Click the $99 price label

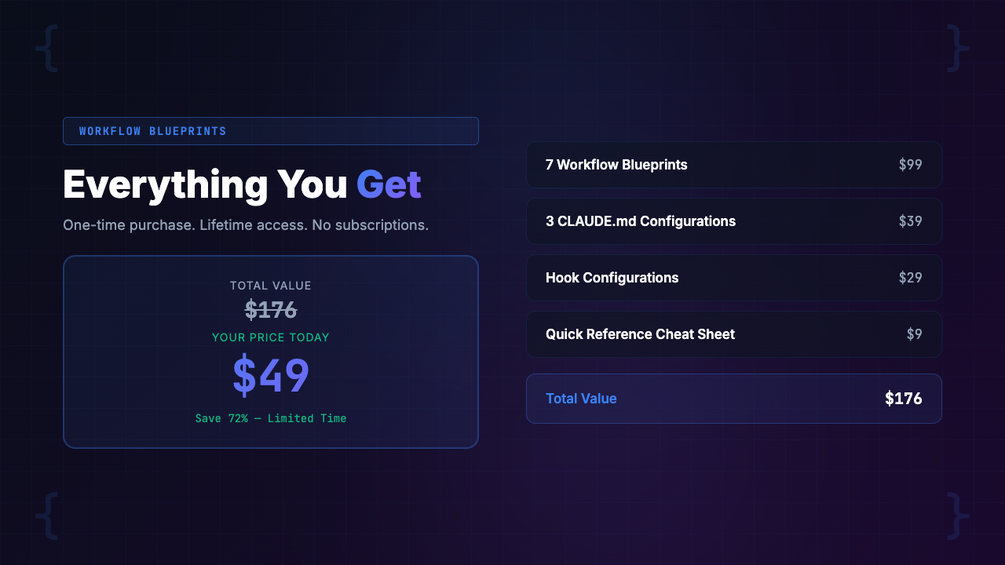910,165
